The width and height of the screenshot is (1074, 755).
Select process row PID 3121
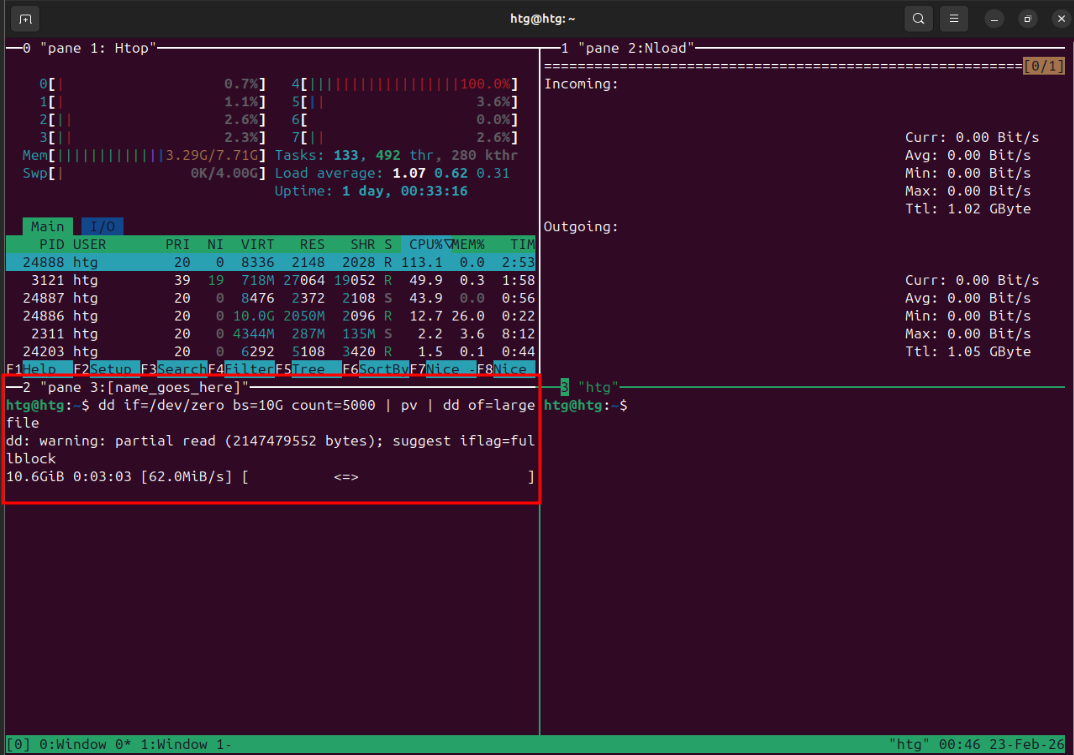[271, 280]
